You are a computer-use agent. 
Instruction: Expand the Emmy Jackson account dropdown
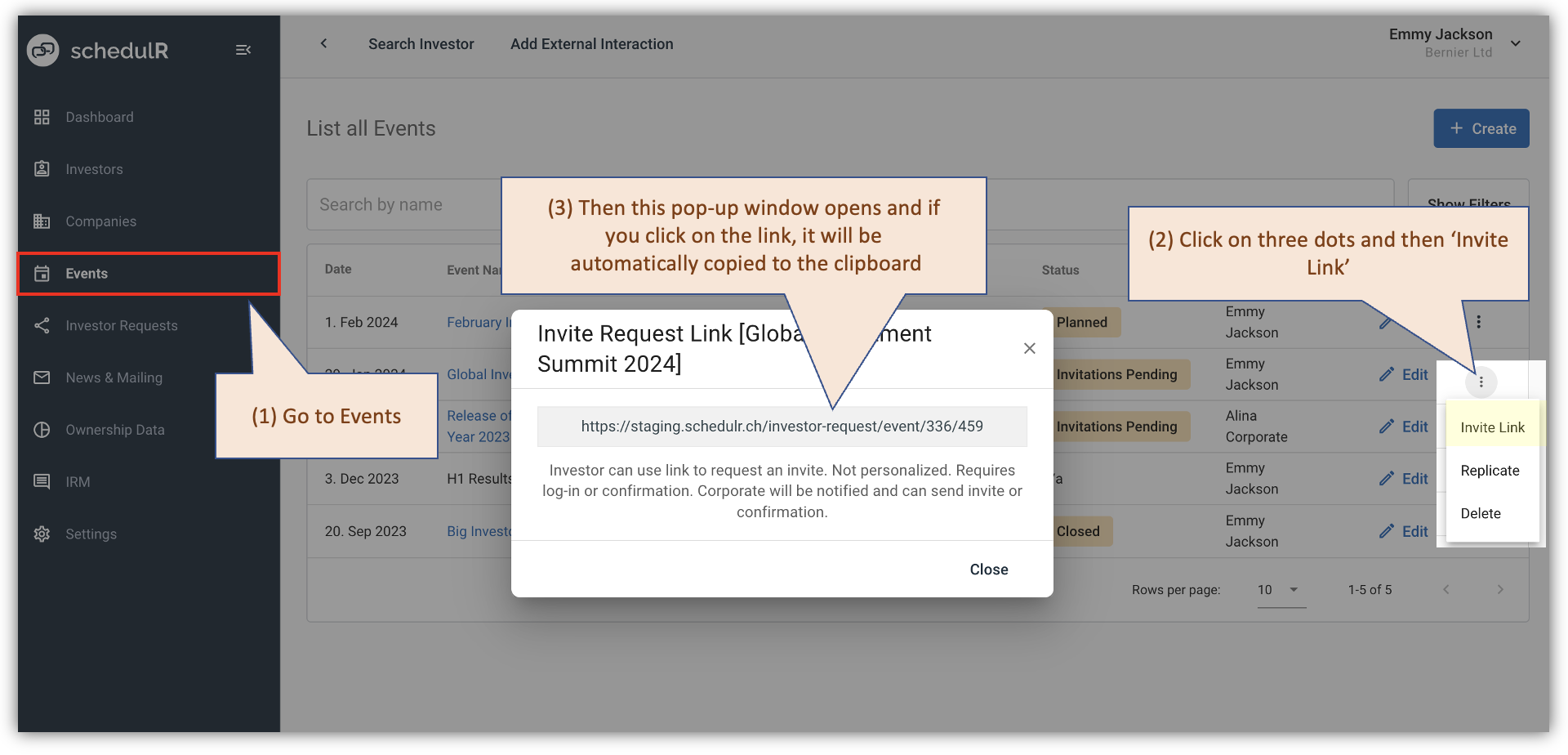(x=1516, y=44)
